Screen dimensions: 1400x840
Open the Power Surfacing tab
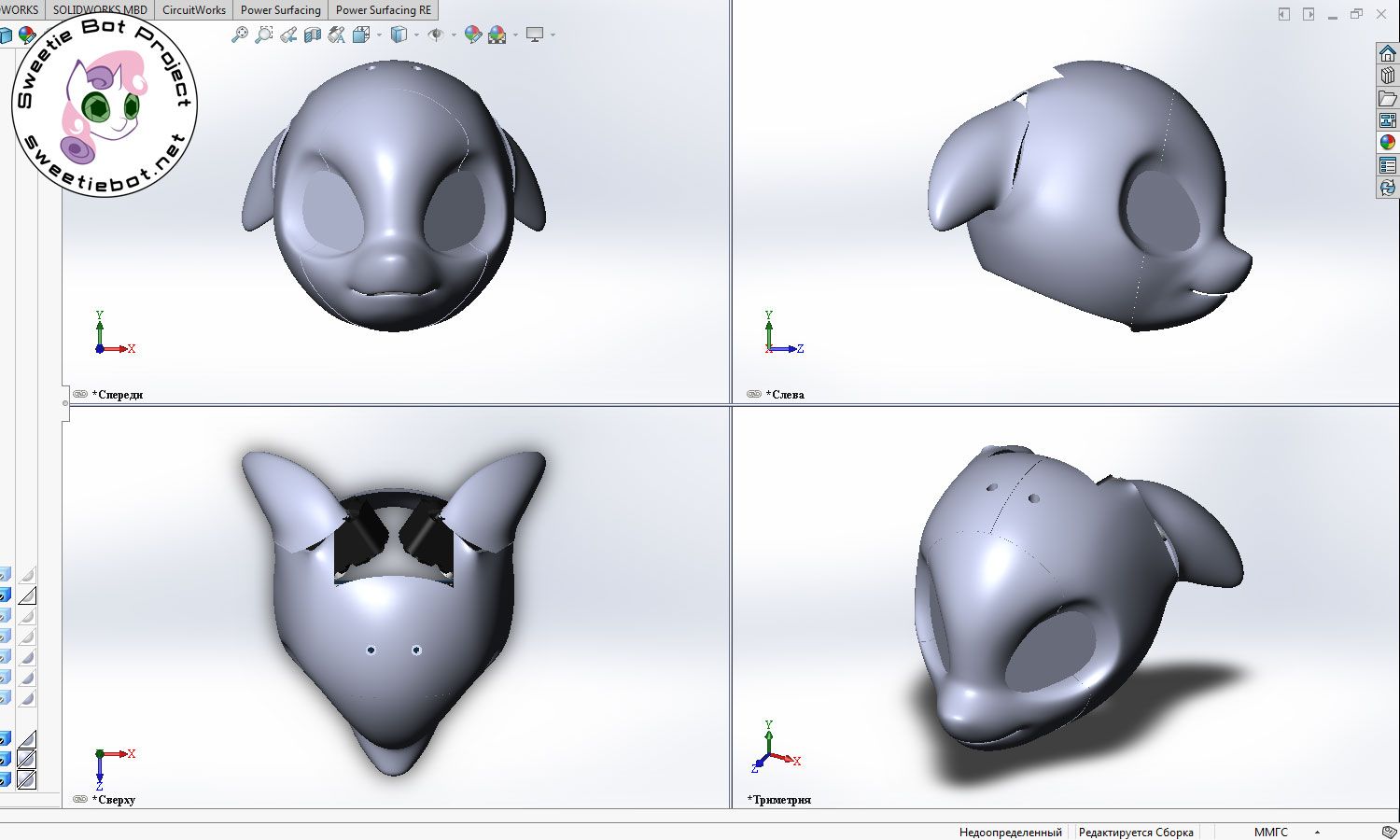[x=281, y=10]
